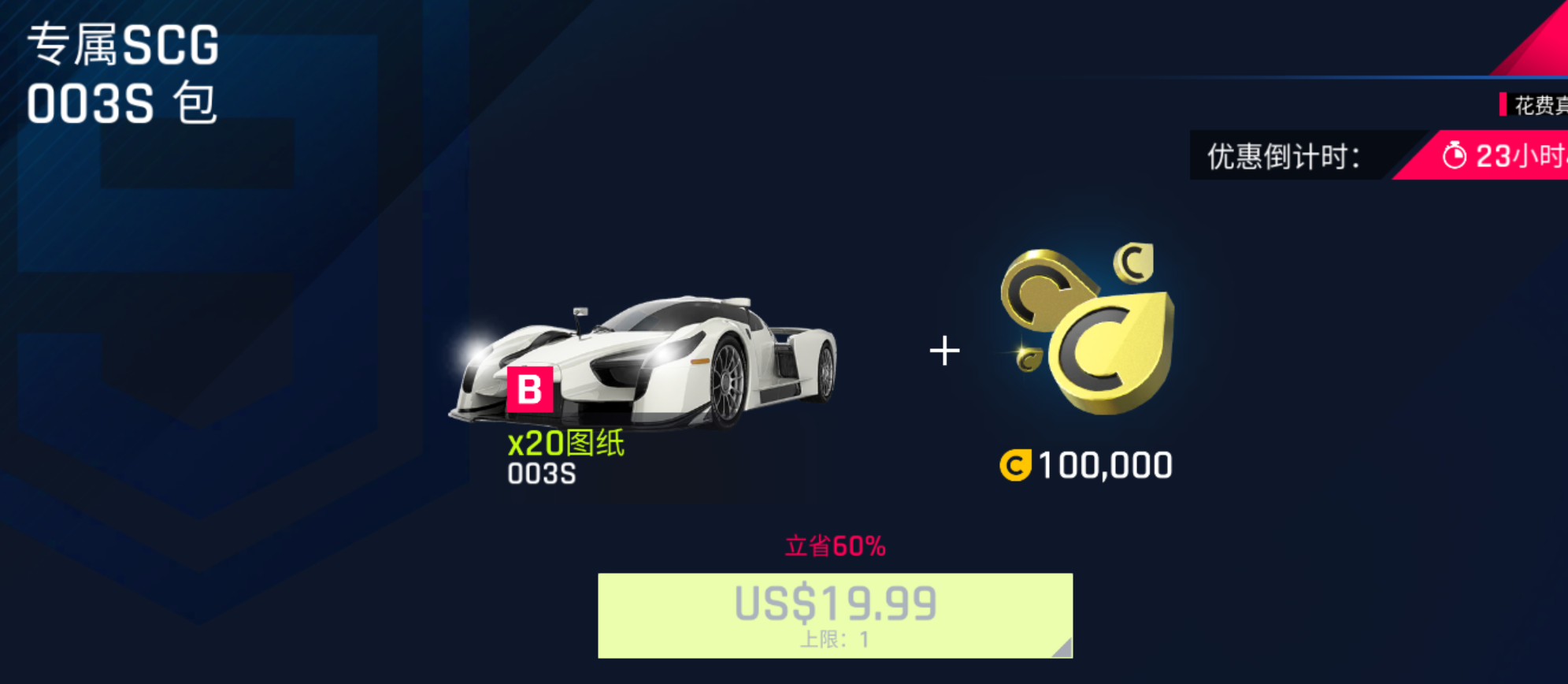The image size is (1568, 684).
Task: Tap the small coin icon beside 100,000
Action: click(1015, 465)
